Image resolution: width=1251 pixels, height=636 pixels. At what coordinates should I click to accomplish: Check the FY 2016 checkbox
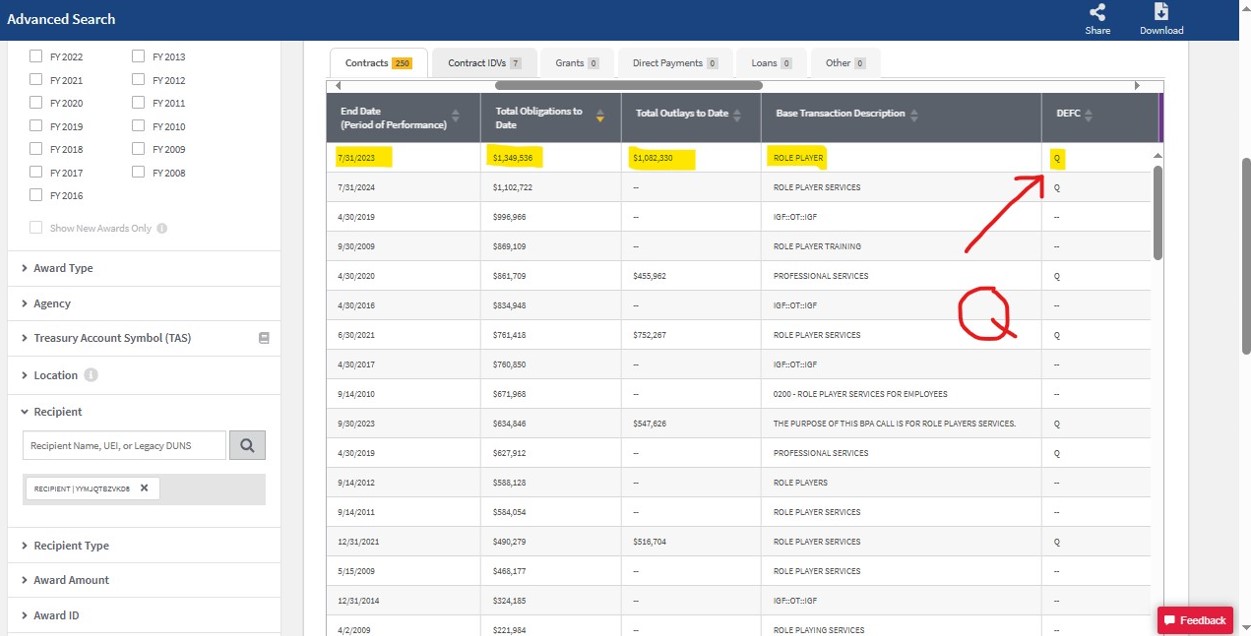(36, 195)
